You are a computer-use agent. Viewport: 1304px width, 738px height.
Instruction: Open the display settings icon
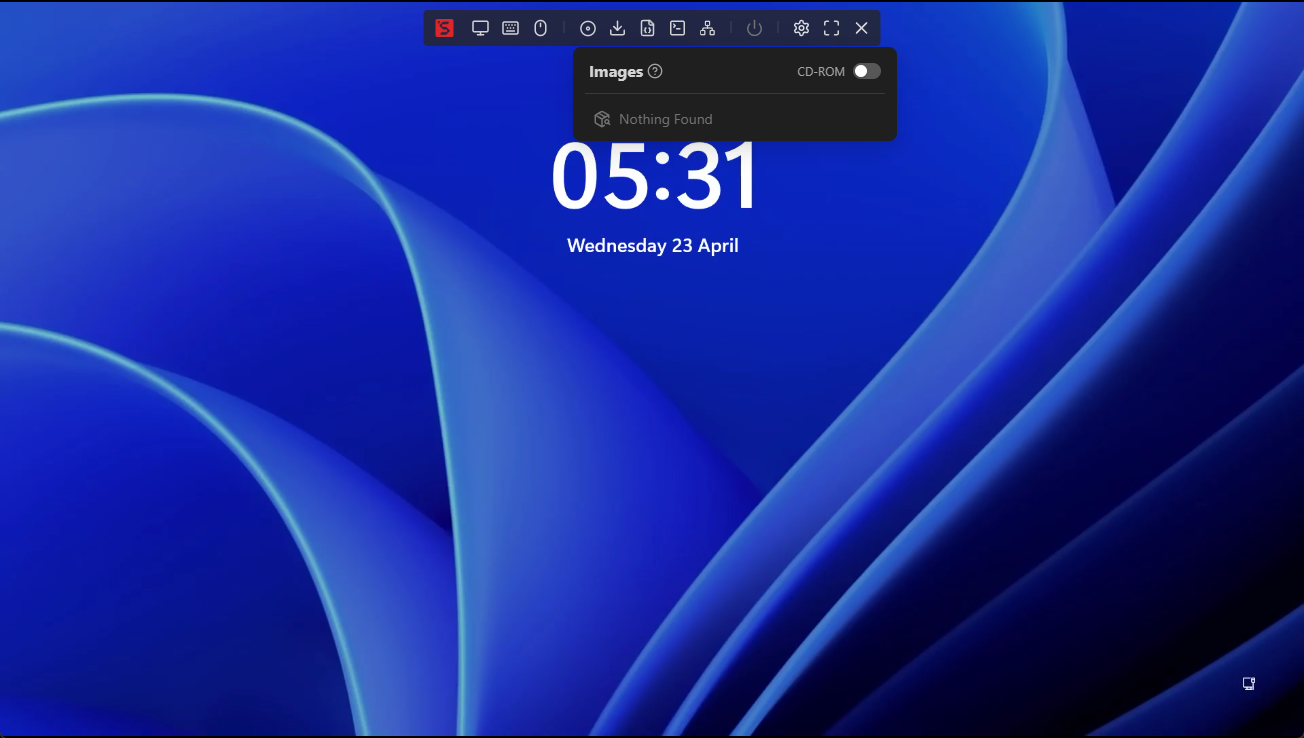coord(480,28)
